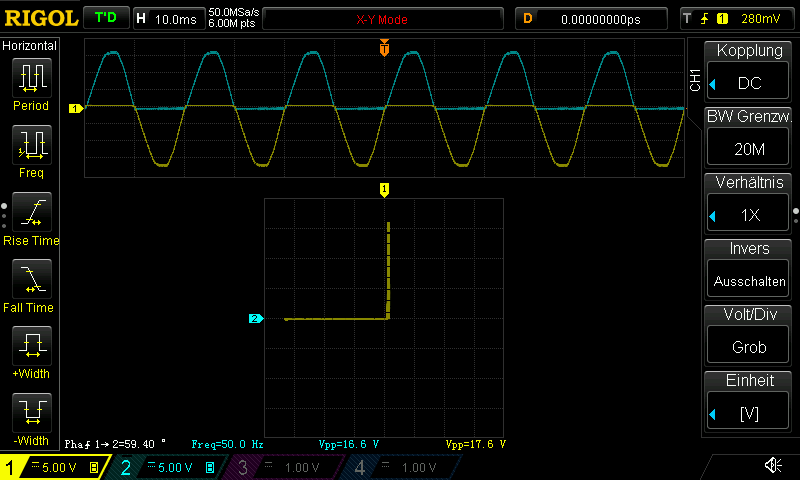Toggle the BW Grenzw. 20M limit
Screen dimensions: 800x480
coord(749,139)
